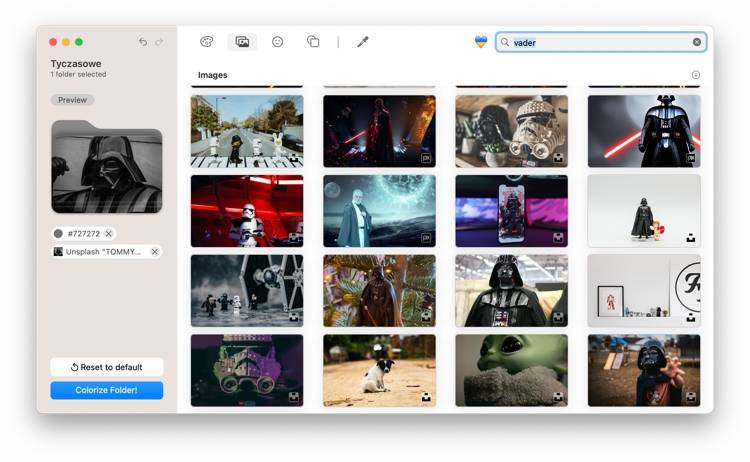Select Obi-Wan with blue planet image
The height and width of the screenshot is (462, 750).
pos(379,211)
